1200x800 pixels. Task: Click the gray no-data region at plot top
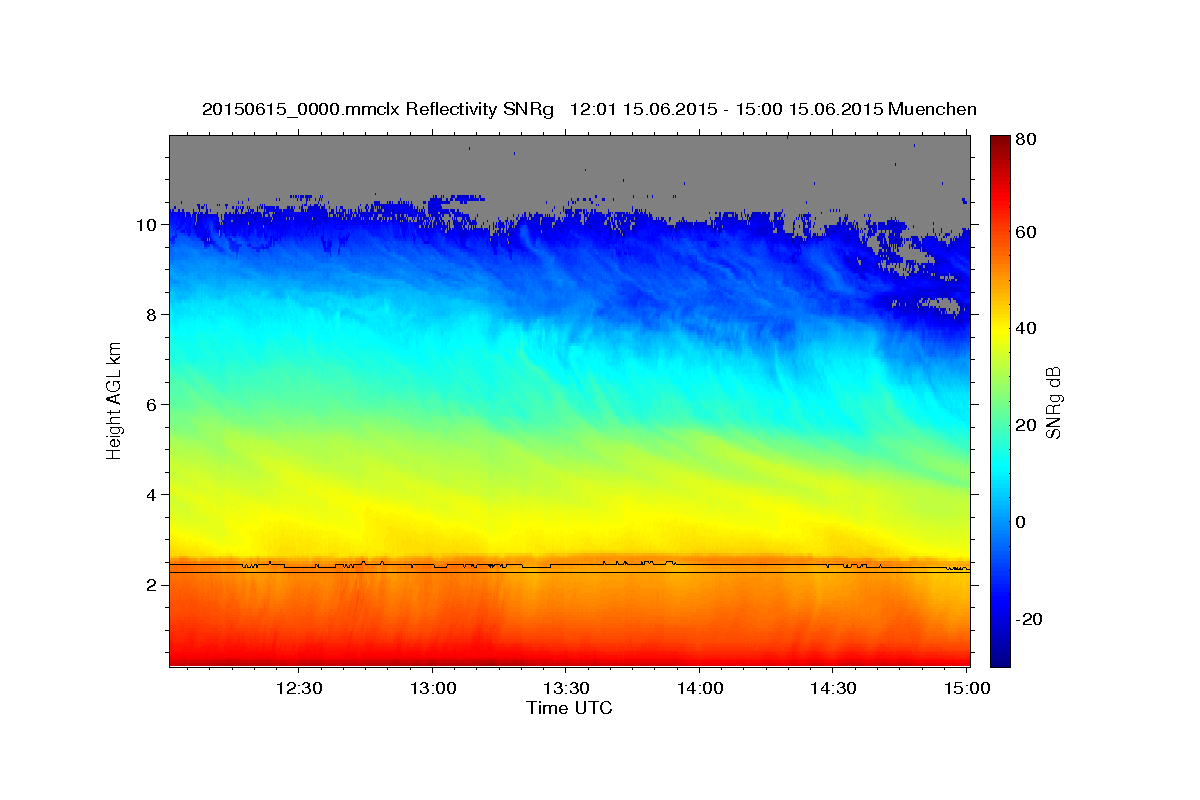[570, 165]
